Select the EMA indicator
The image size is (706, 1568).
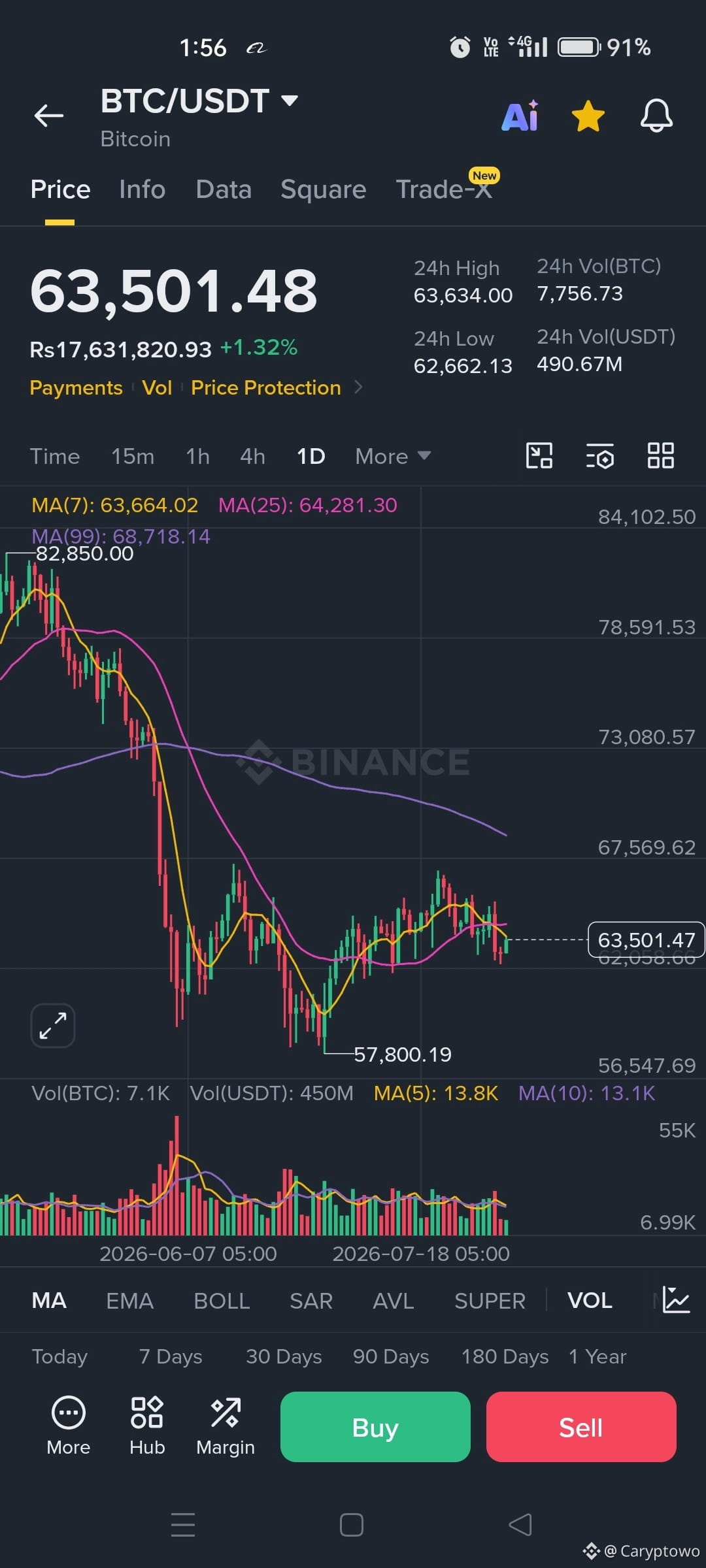[129, 1300]
